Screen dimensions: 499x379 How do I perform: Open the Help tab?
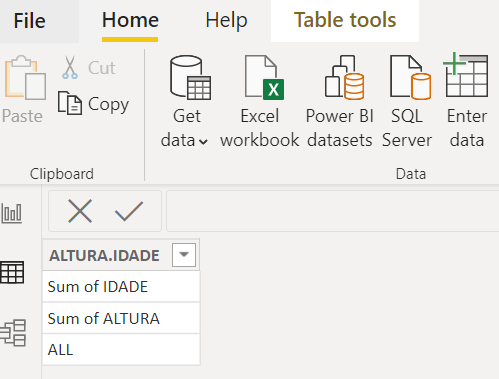[x=226, y=21]
